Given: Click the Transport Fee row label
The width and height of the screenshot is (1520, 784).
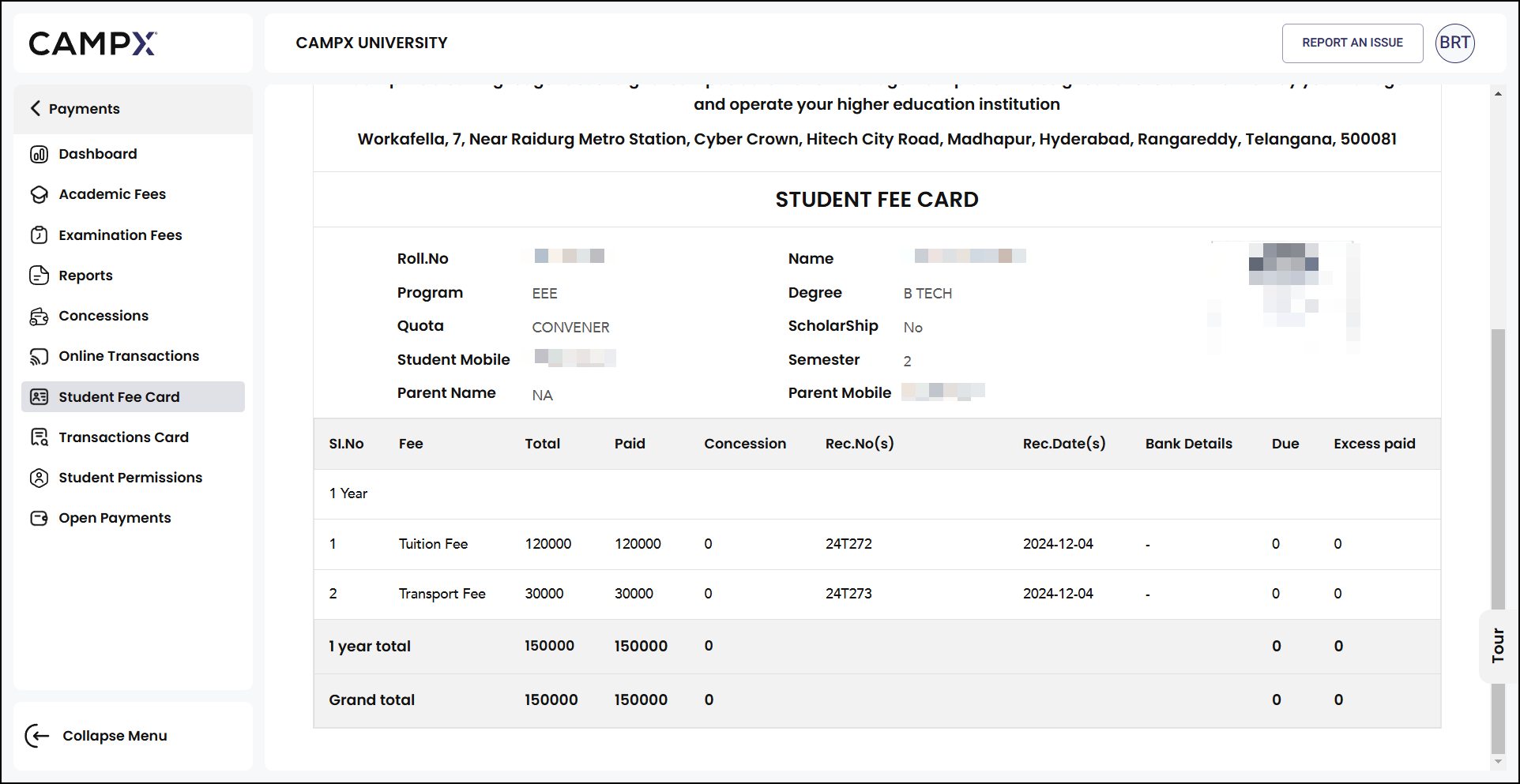Looking at the screenshot, I should tap(442, 594).
